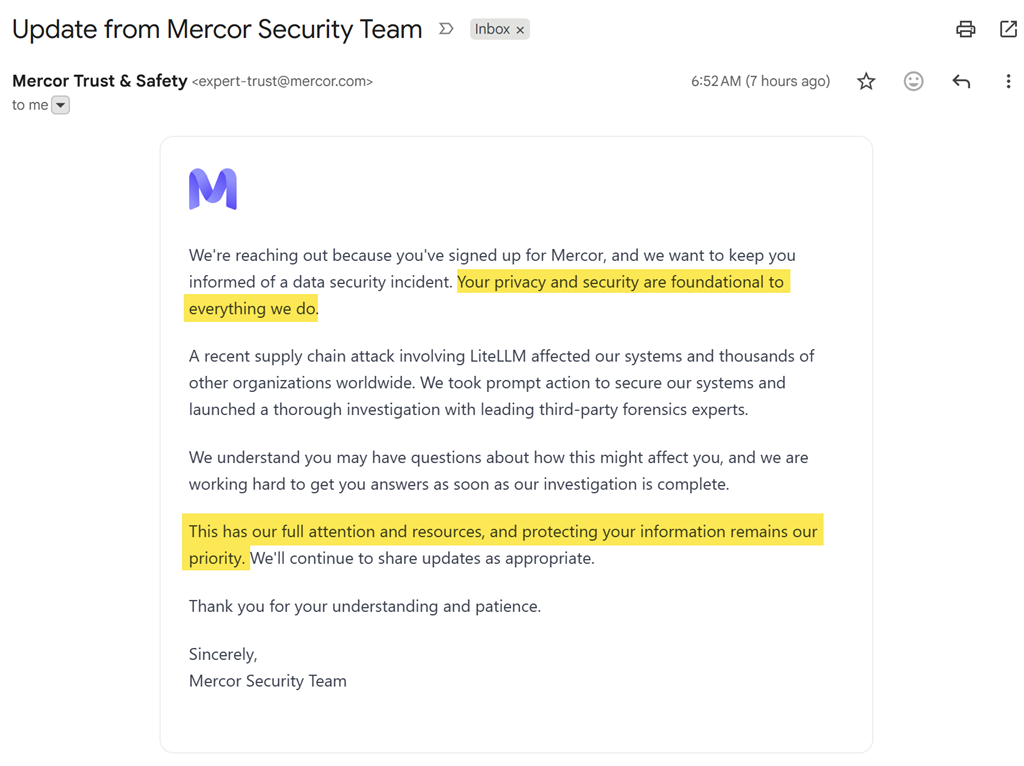1024x766 pixels.
Task: Expand recipient details arrow next to "to me"
Action: click(61, 105)
